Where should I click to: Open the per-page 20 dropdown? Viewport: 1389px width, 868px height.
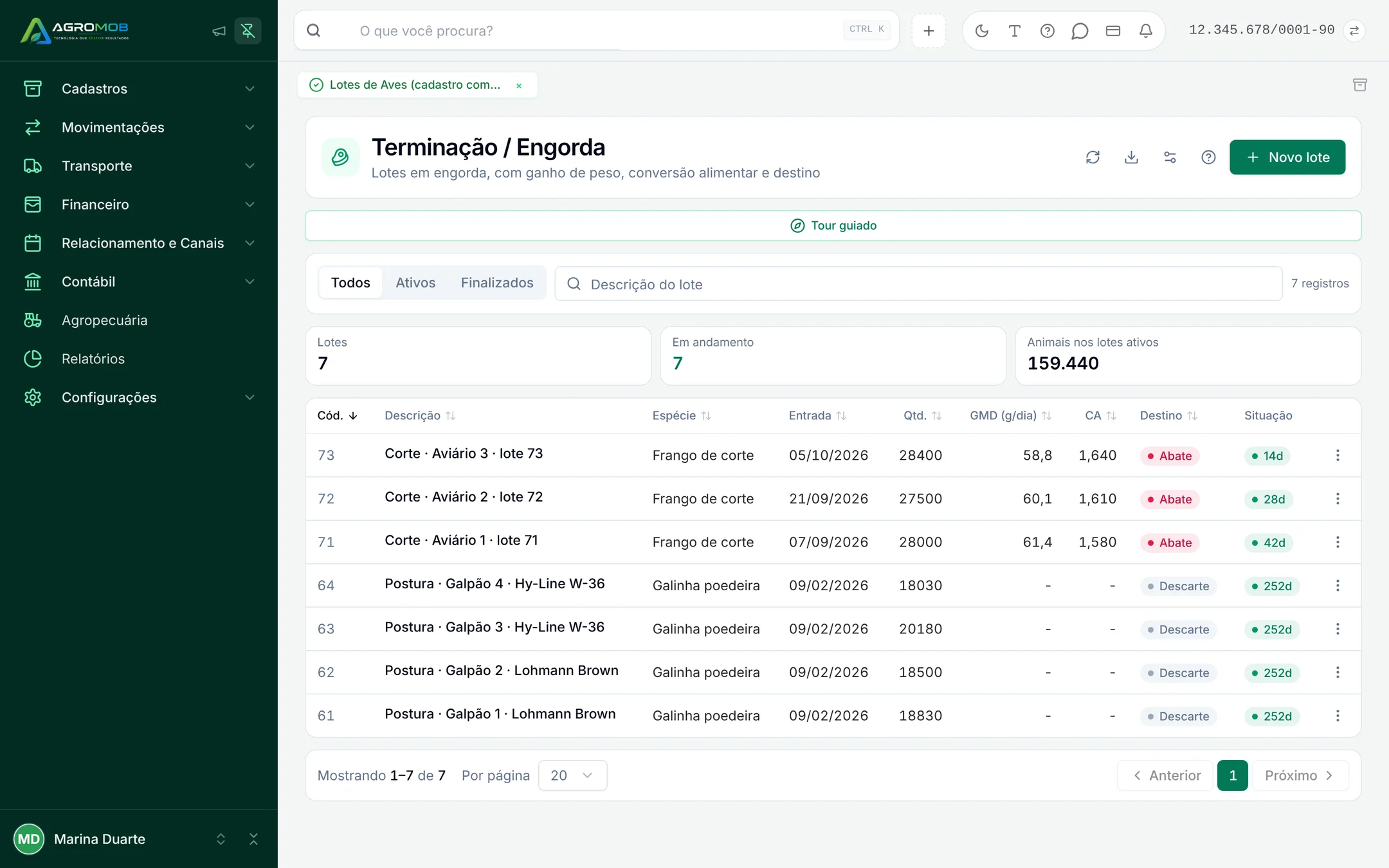pyautogui.click(x=572, y=775)
